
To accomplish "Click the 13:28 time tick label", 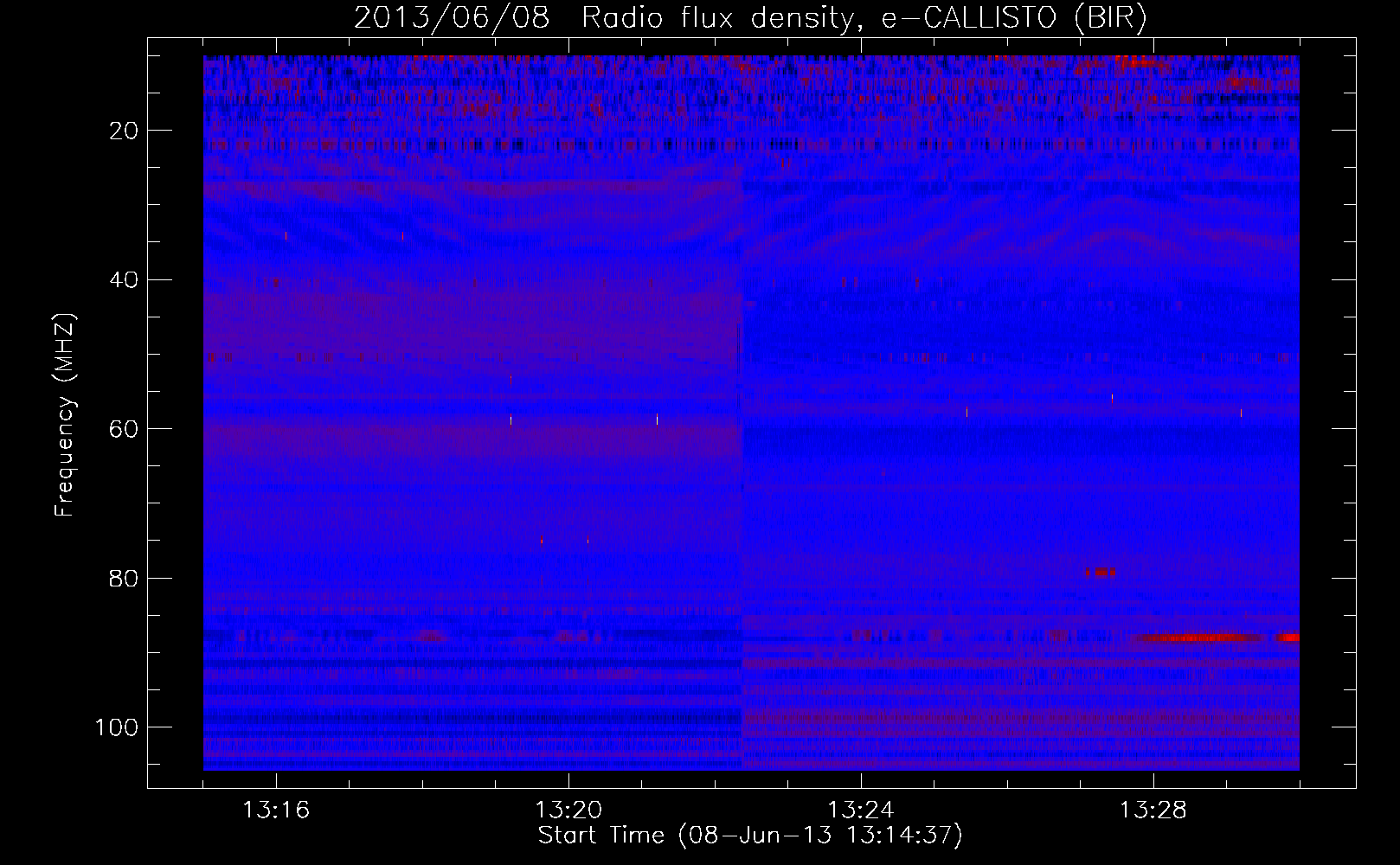I will [1153, 811].
